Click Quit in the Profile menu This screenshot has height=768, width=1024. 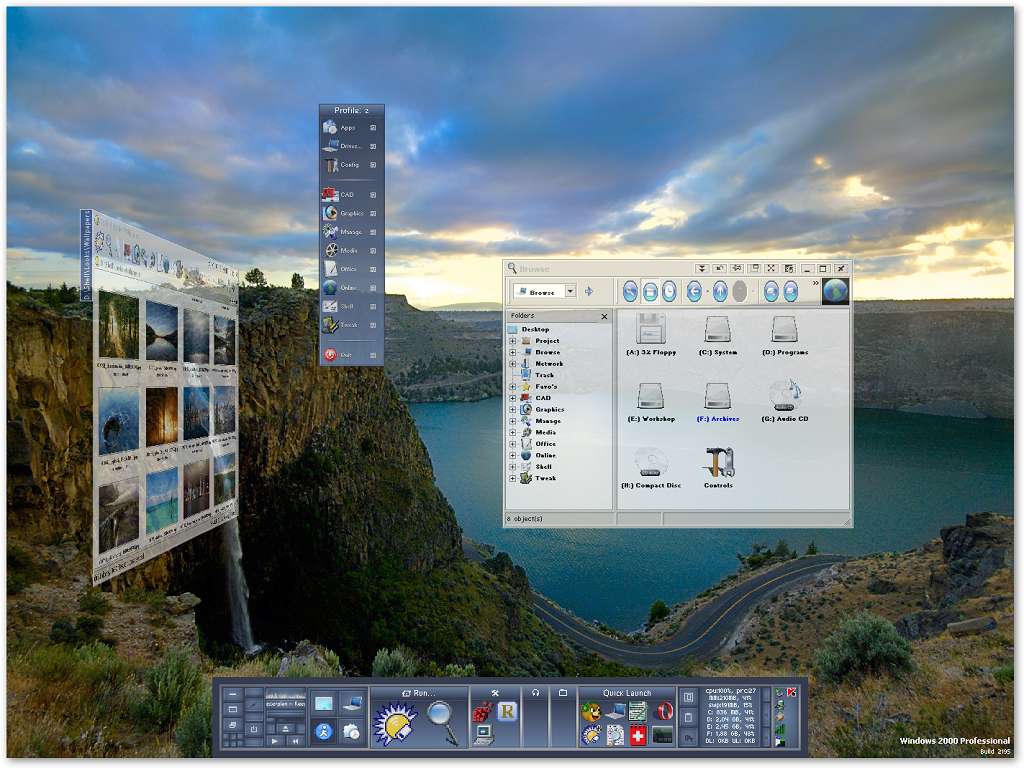pos(346,355)
